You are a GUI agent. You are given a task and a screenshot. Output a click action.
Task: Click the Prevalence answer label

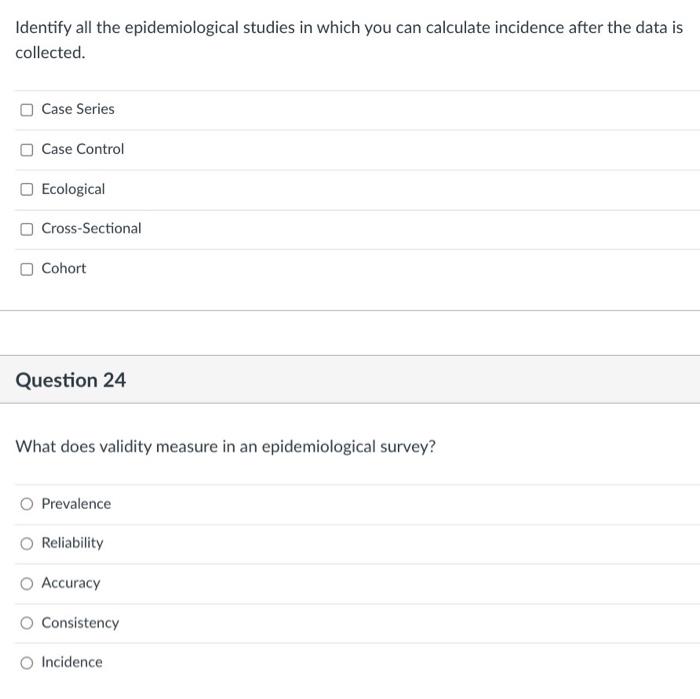[76, 504]
